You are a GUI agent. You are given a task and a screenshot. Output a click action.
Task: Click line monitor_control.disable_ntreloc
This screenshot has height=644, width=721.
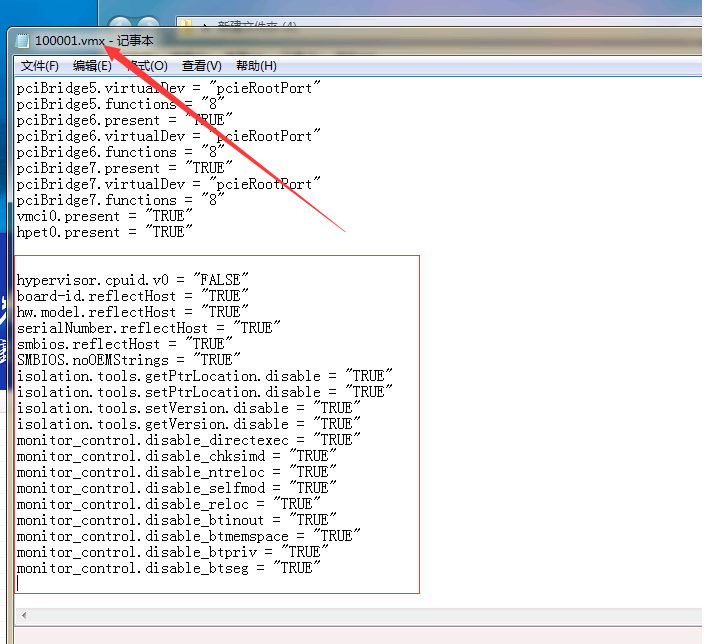coord(177,472)
